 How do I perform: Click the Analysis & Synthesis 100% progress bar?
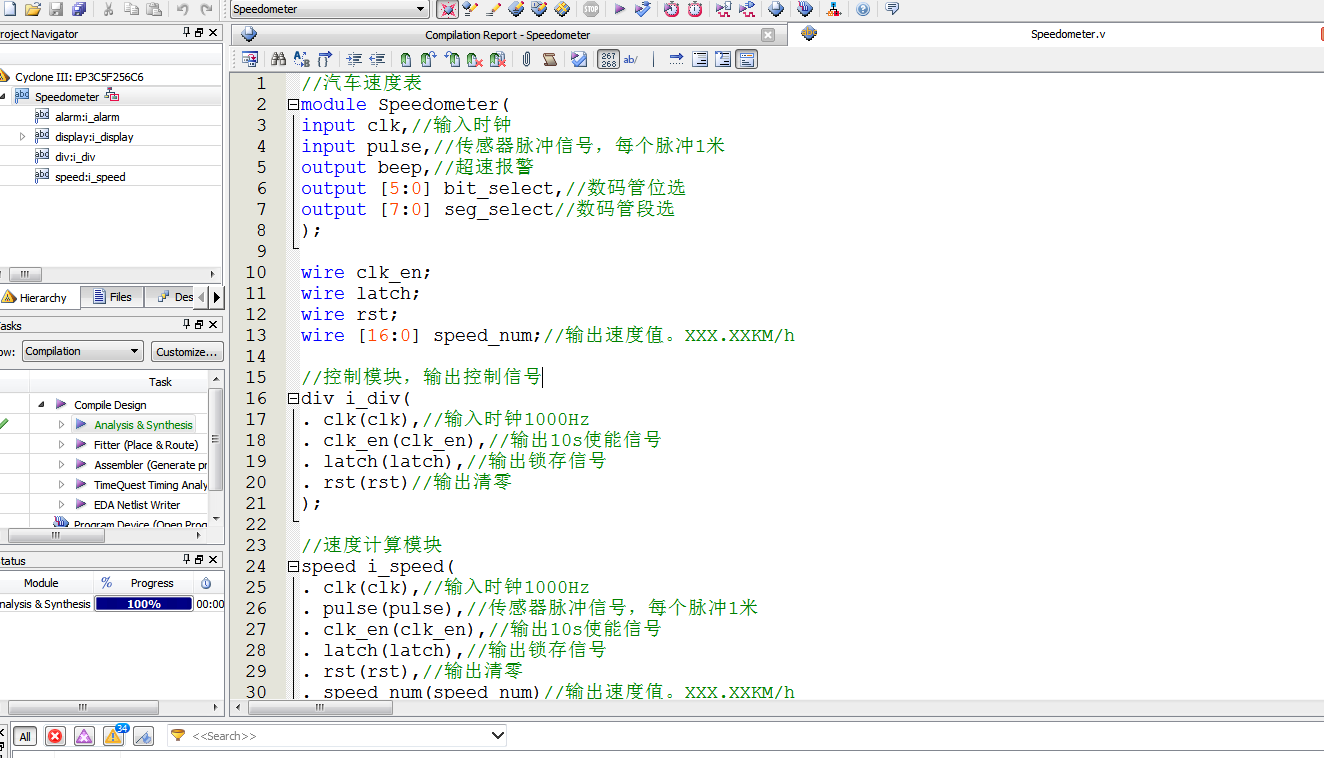coord(144,604)
